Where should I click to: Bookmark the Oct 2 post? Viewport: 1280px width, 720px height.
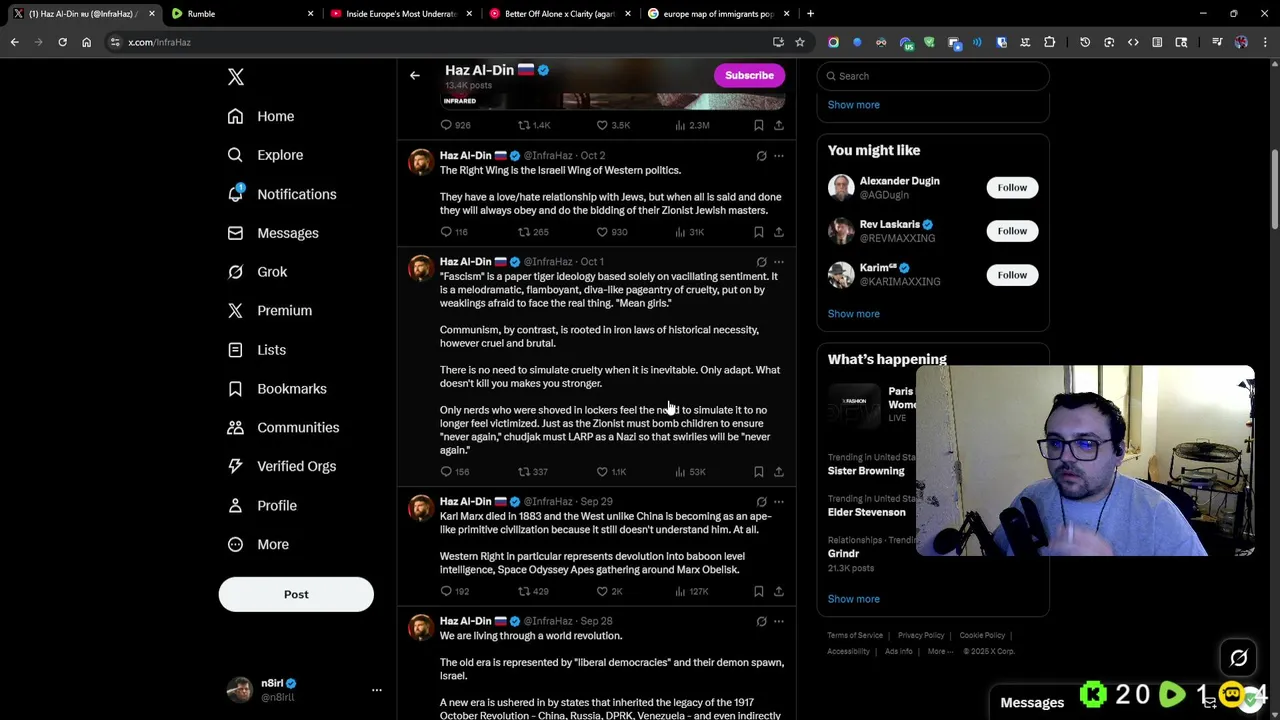[759, 232]
